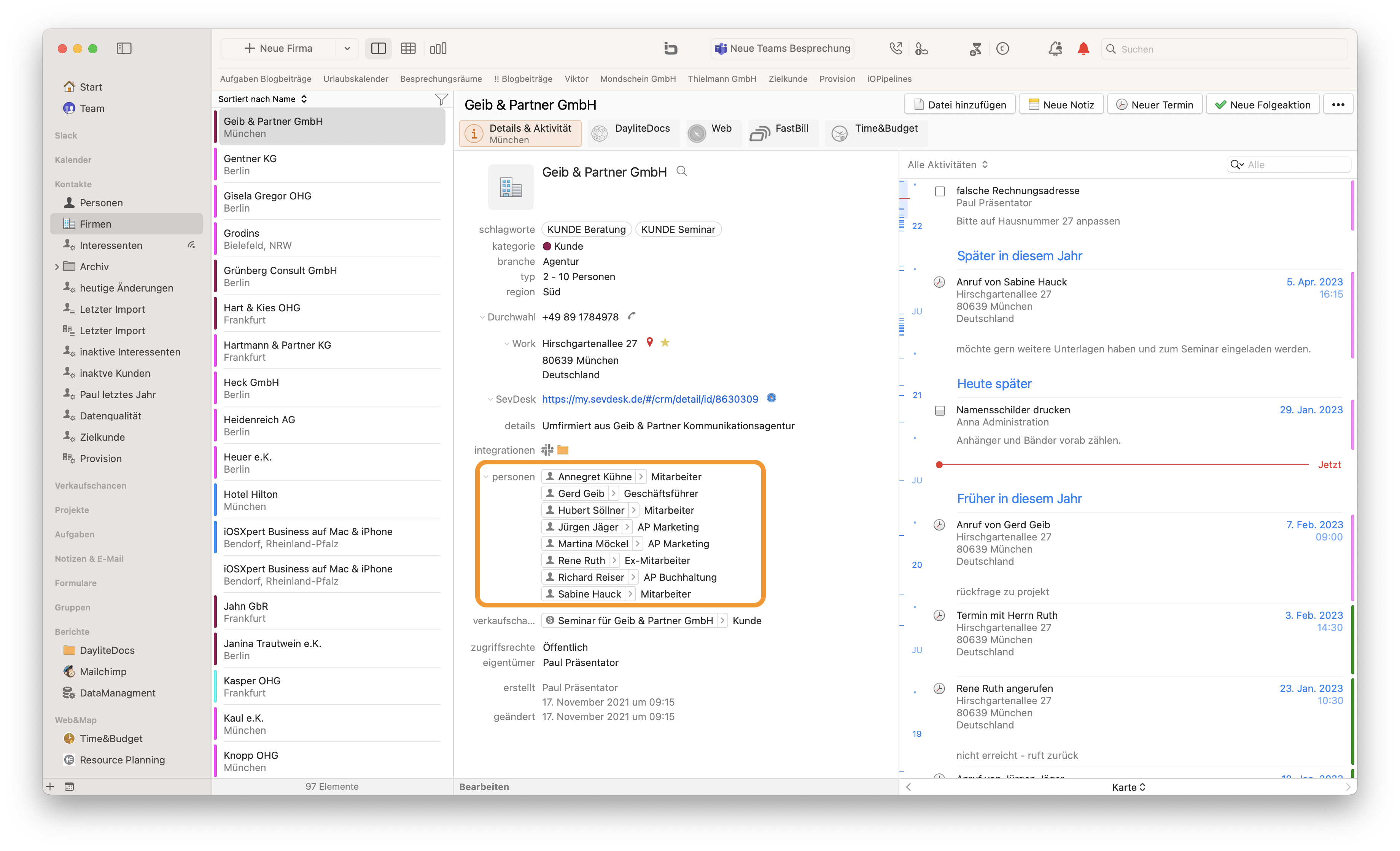Open the red notifications bell
This screenshot has height=851, width=1400.
pyautogui.click(x=1083, y=49)
